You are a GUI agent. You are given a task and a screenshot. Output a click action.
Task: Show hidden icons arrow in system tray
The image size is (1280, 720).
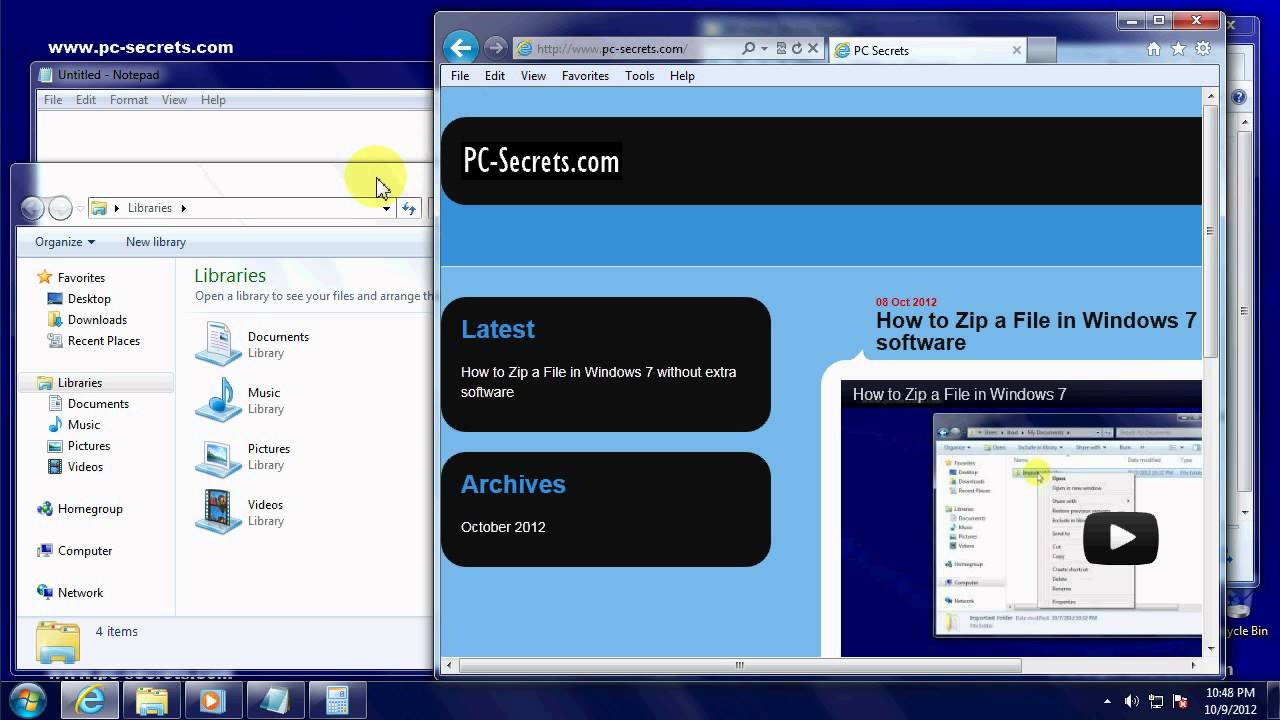pos(1107,701)
